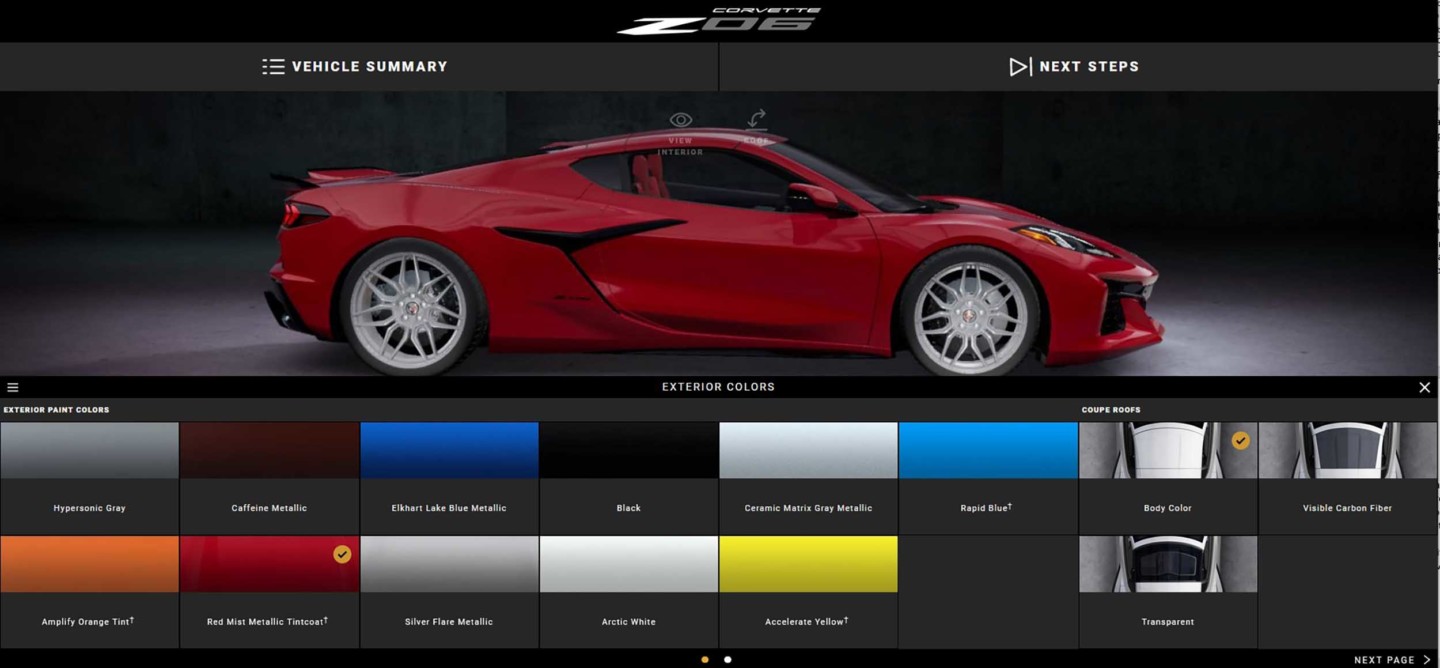Click the first pagination dot
1440x668 pixels.
pyautogui.click(x=705, y=660)
